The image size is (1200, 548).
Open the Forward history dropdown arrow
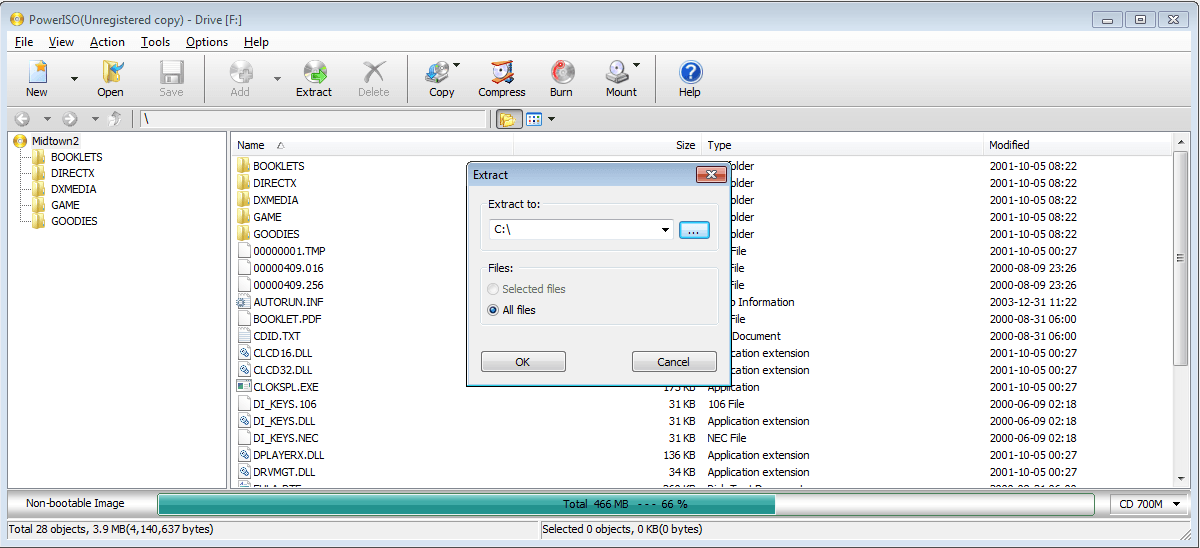93,119
